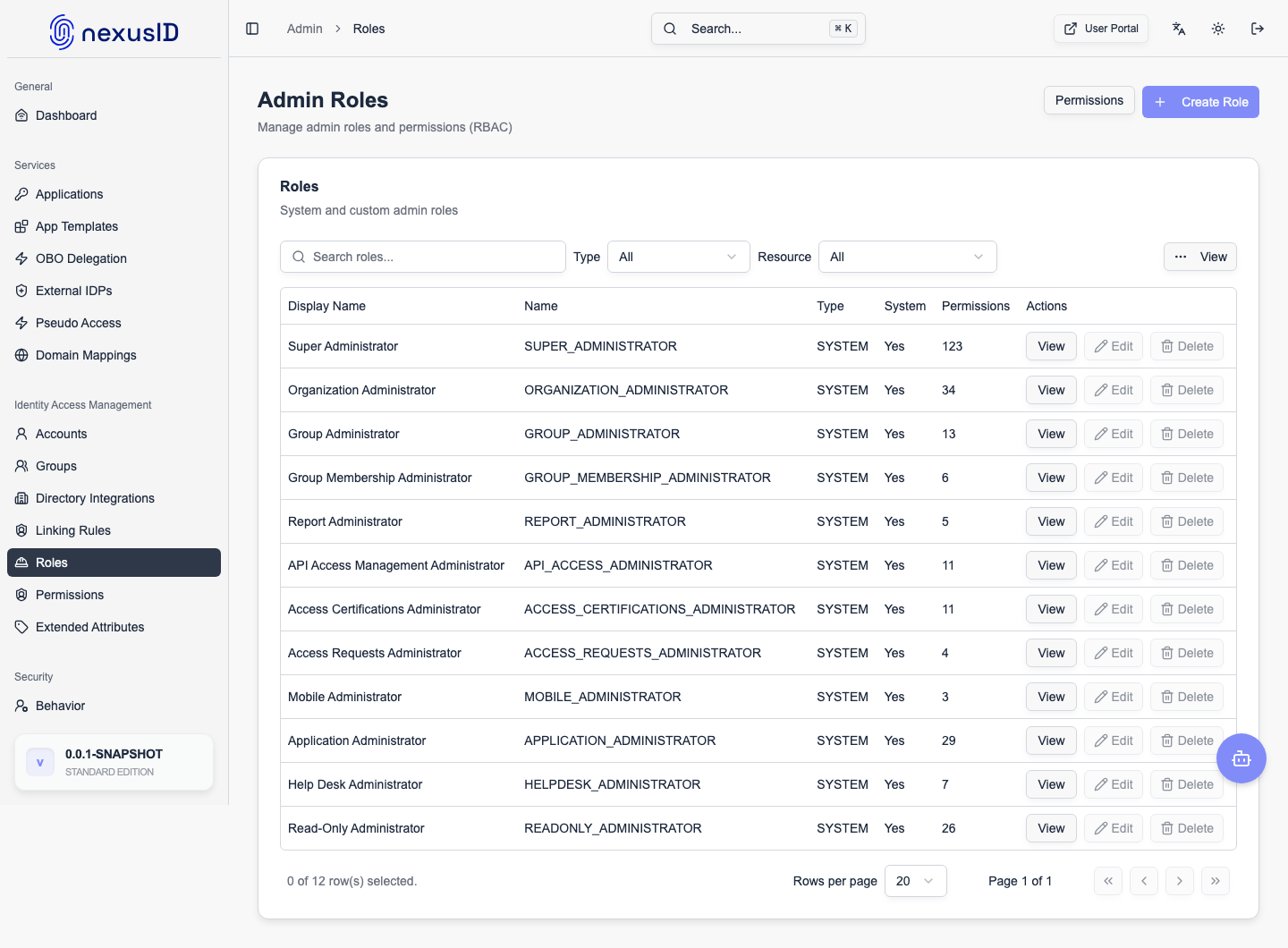The image size is (1288, 948).
Task: Open the View column options button
Action: 1200,257
